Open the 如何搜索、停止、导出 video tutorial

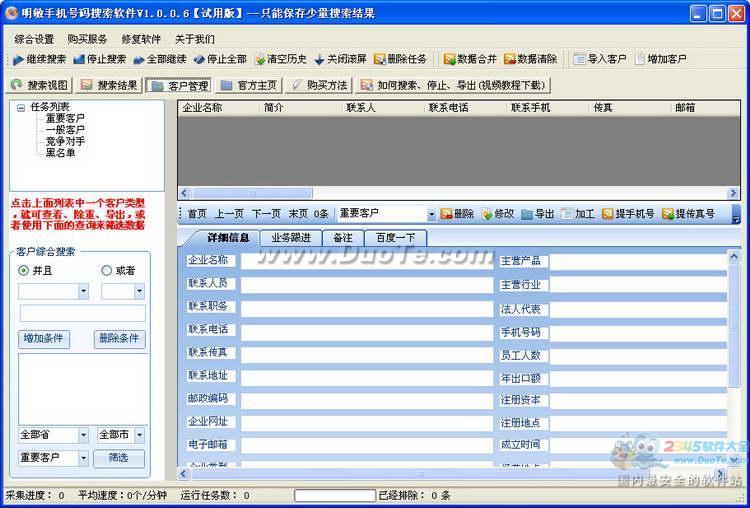(x=453, y=86)
